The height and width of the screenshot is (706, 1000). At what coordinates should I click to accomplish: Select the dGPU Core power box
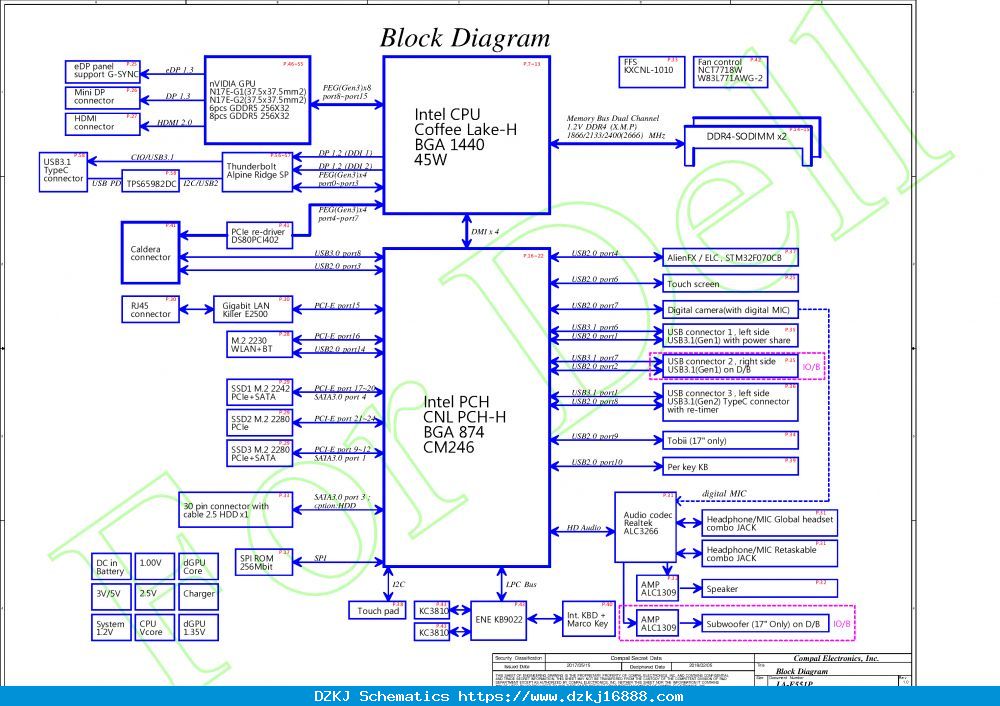[198, 566]
